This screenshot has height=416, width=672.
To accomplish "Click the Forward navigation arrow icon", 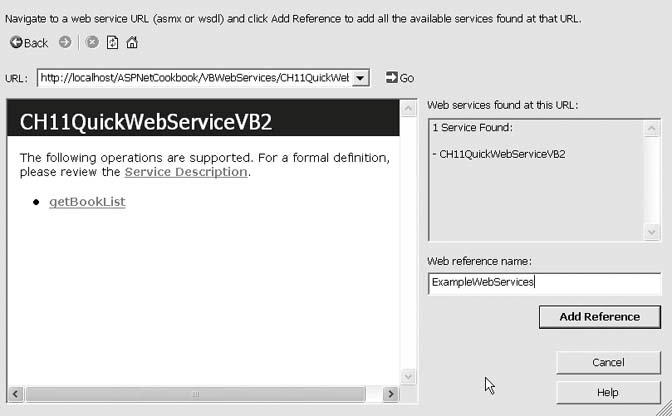I will (65, 42).
